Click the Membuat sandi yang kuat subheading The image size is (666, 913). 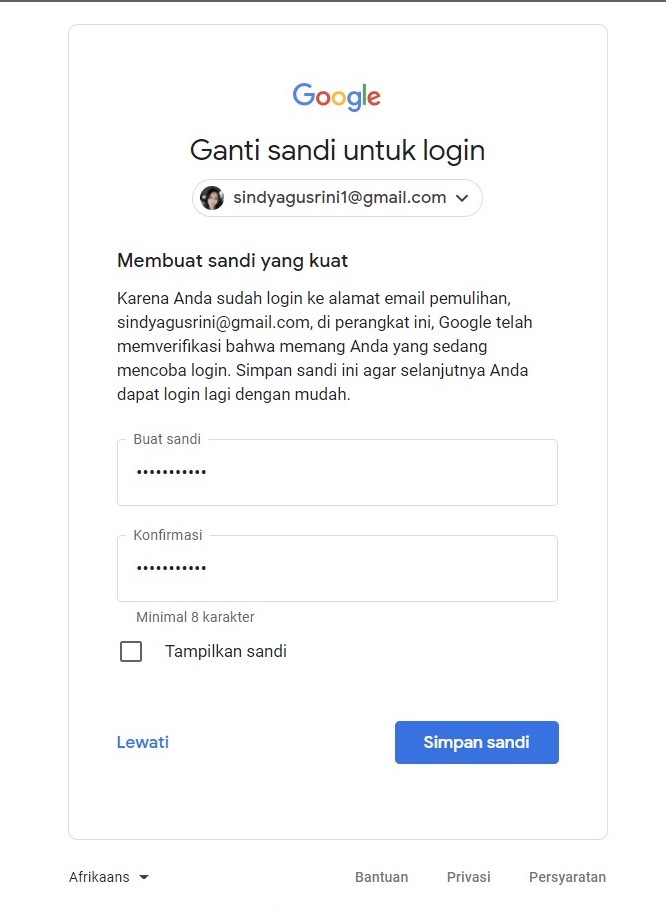pos(232,260)
